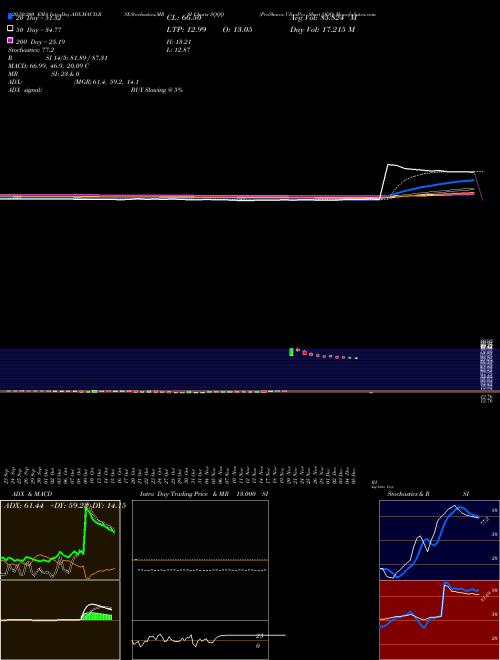Screen dimensions: 500x660
Task: Click the "(MGR) 61.4, 59.2, 14.1" ADX value
Action: point(106,82)
